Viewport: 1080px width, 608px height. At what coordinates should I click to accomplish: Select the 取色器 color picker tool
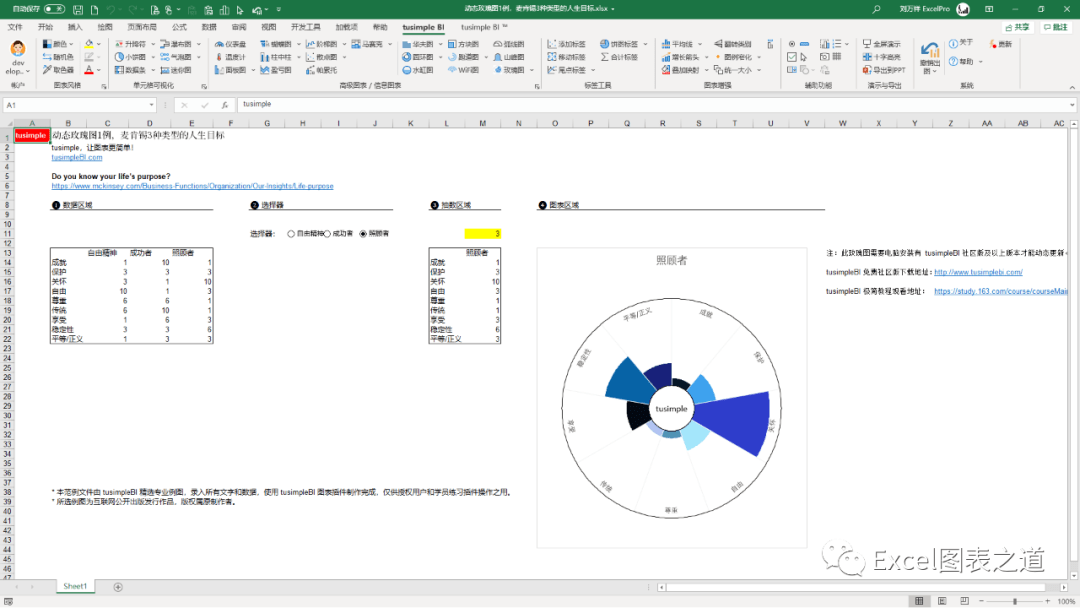(58, 70)
